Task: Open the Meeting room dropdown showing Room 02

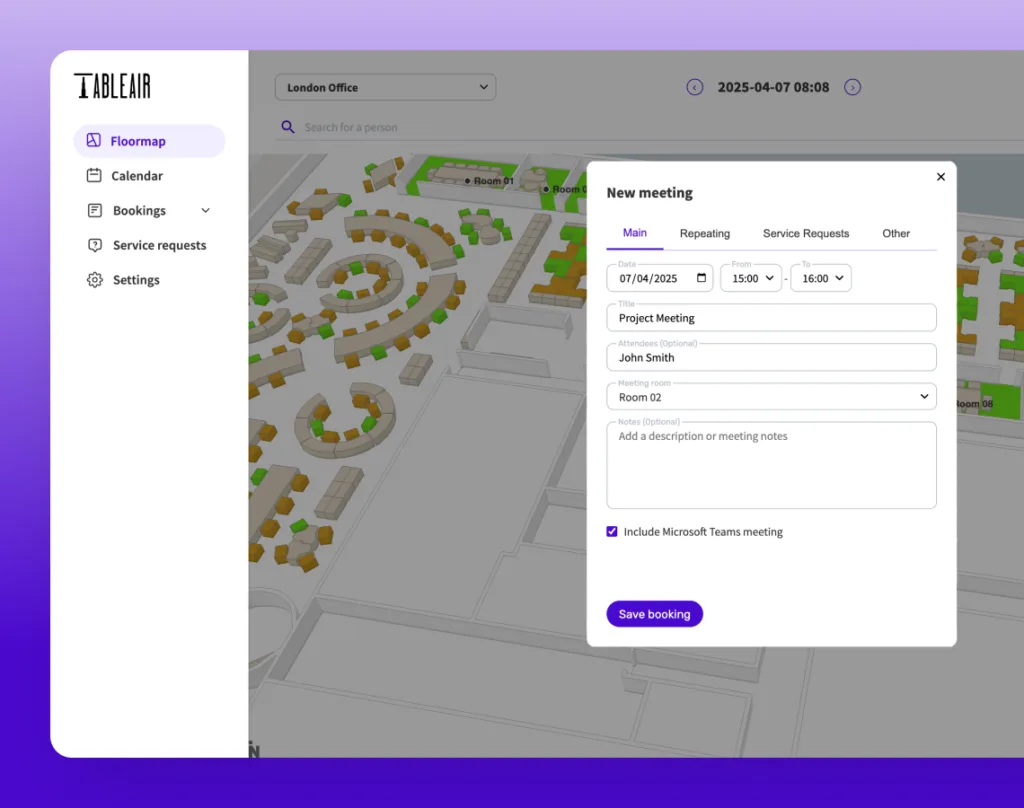Action: 770,396
